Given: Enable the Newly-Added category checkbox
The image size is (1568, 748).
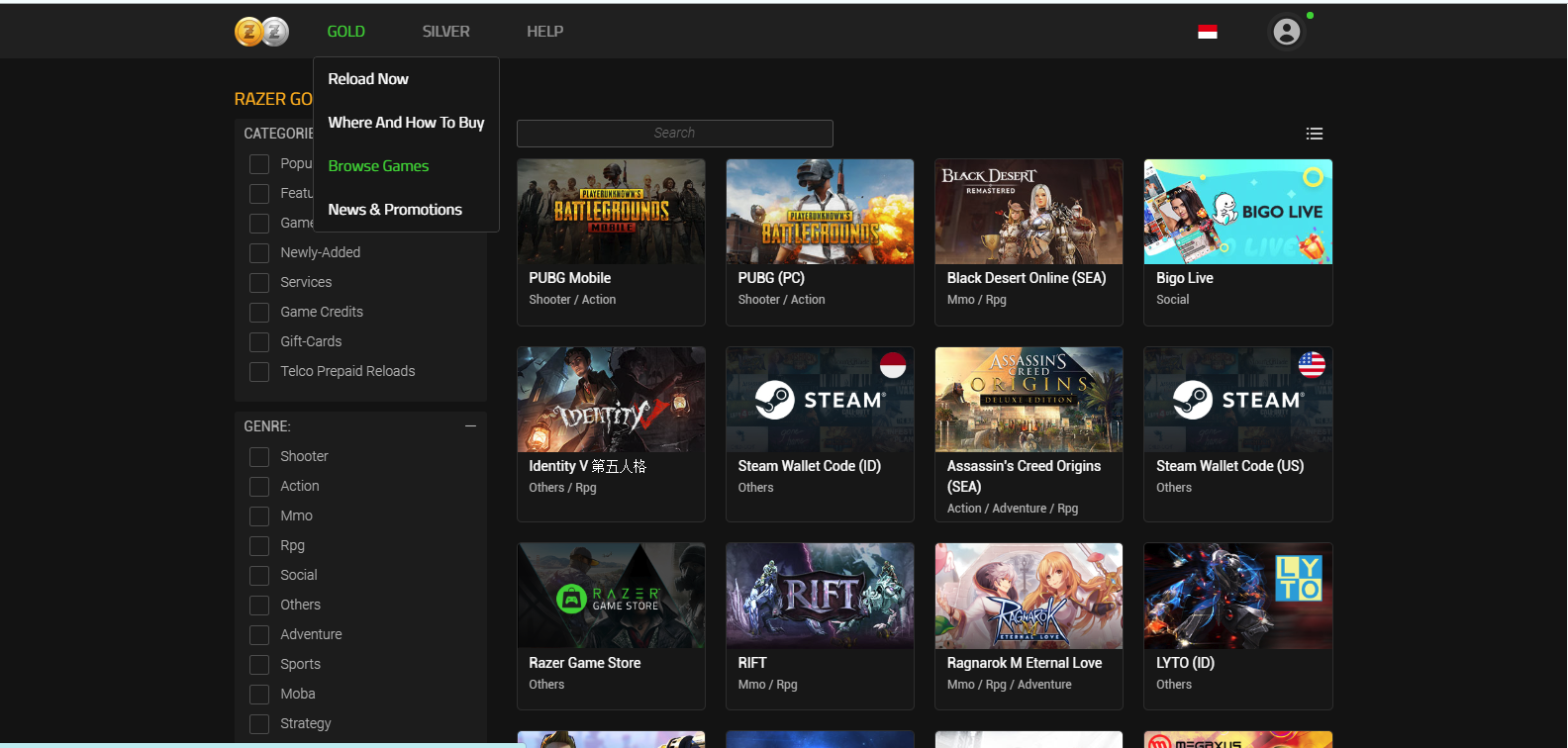Looking at the screenshot, I should point(259,252).
